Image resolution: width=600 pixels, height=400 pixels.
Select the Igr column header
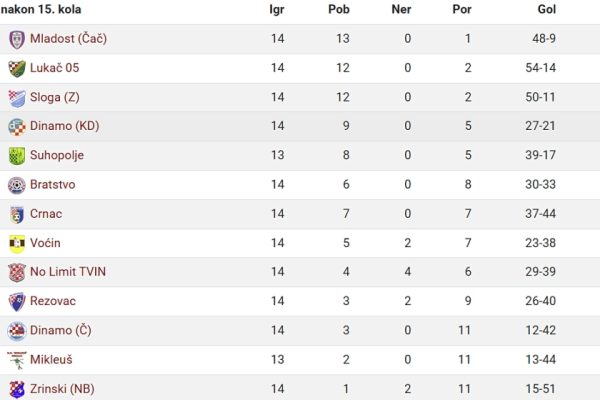pyautogui.click(x=277, y=10)
